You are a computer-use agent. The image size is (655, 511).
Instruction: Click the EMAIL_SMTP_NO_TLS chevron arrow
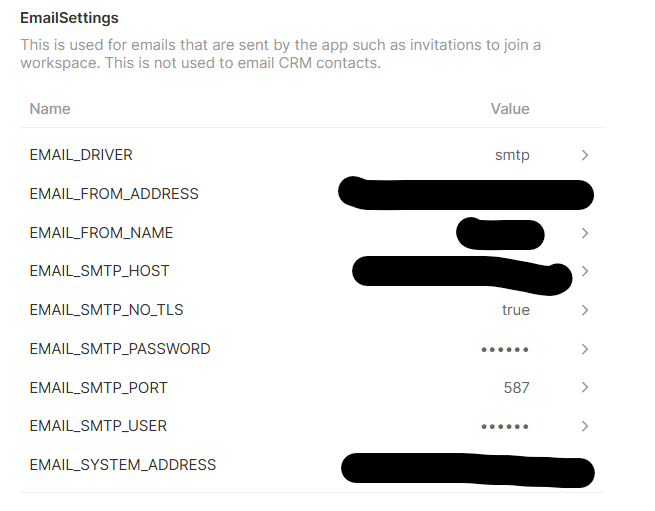[585, 310]
